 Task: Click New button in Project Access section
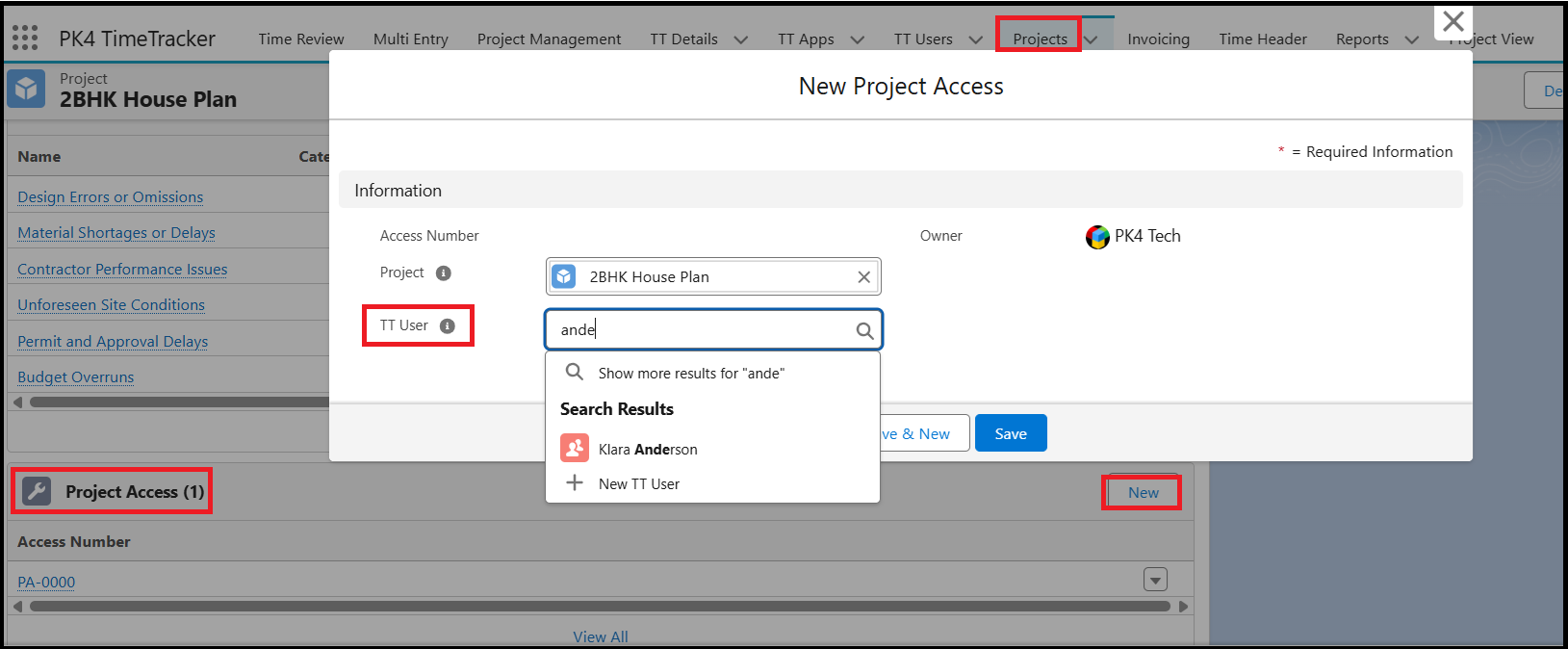[x=1144, y=493]
